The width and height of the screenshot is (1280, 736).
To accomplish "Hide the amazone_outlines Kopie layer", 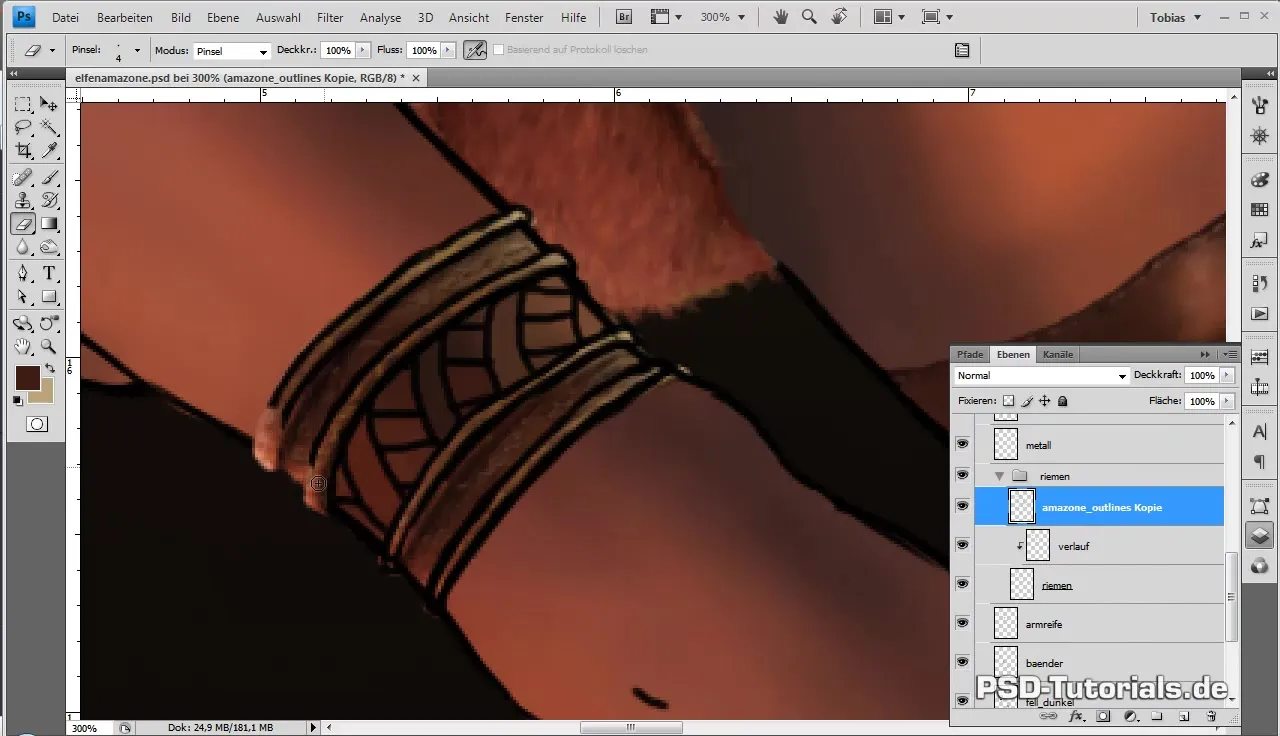I will click(x=962, y=506).
